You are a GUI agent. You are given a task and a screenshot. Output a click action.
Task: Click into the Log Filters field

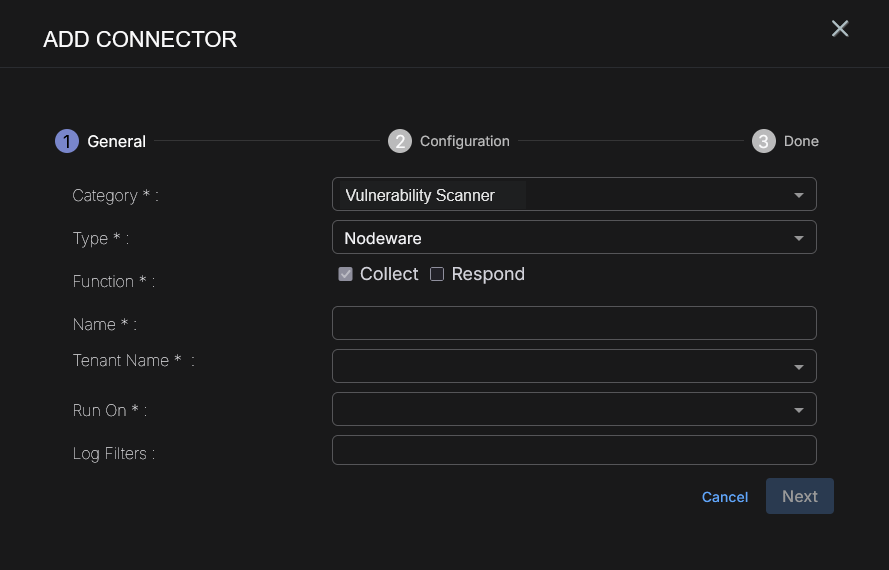(x=574, y=450)
